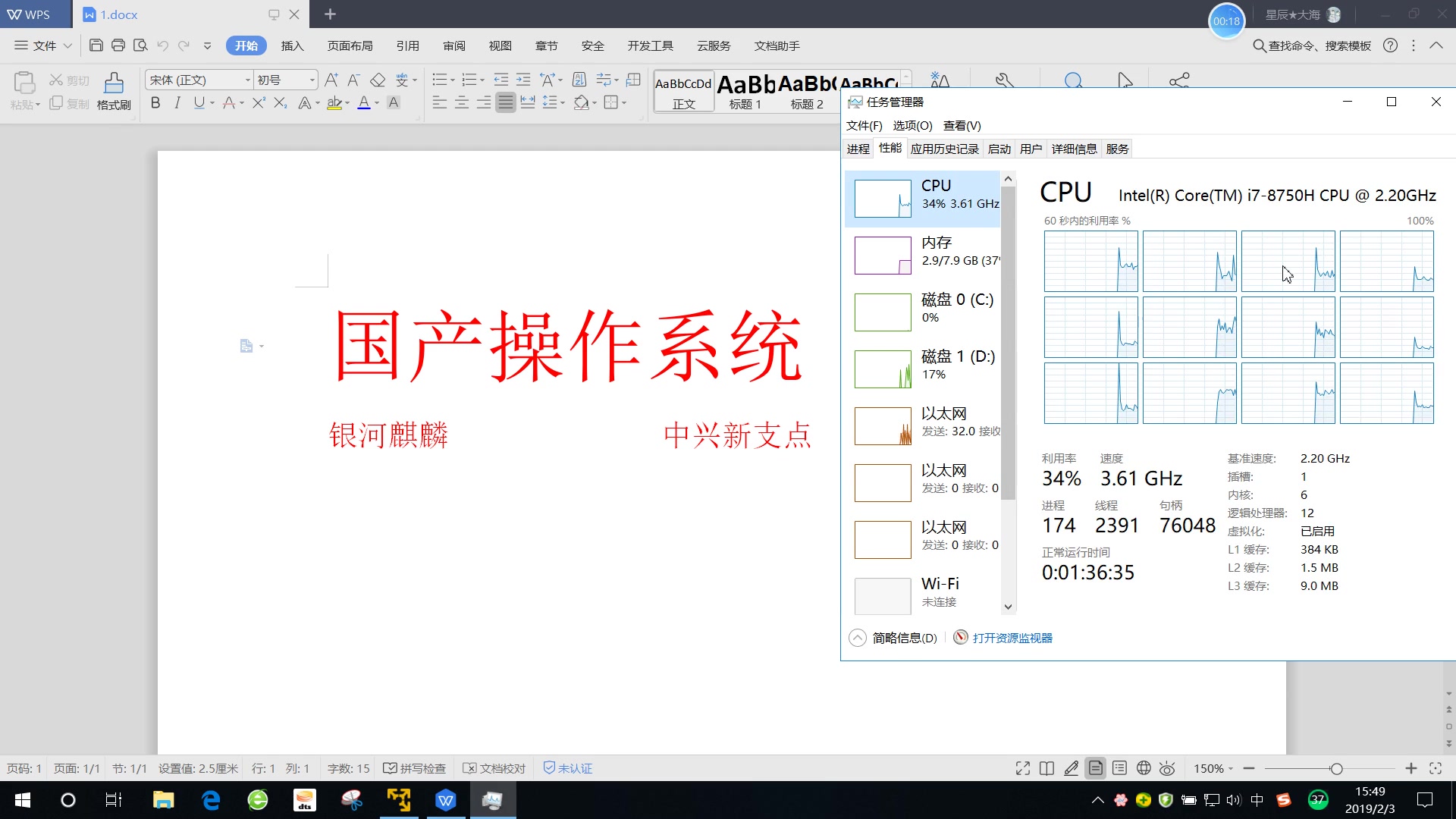Toggle justify alignment button
Viewport: 1456px width, 819px height.
(506, 102)
